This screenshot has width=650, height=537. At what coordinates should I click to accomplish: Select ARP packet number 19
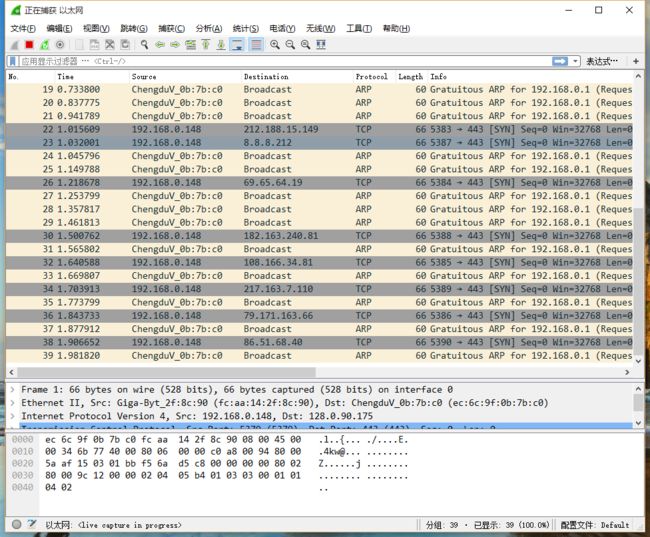319,90
